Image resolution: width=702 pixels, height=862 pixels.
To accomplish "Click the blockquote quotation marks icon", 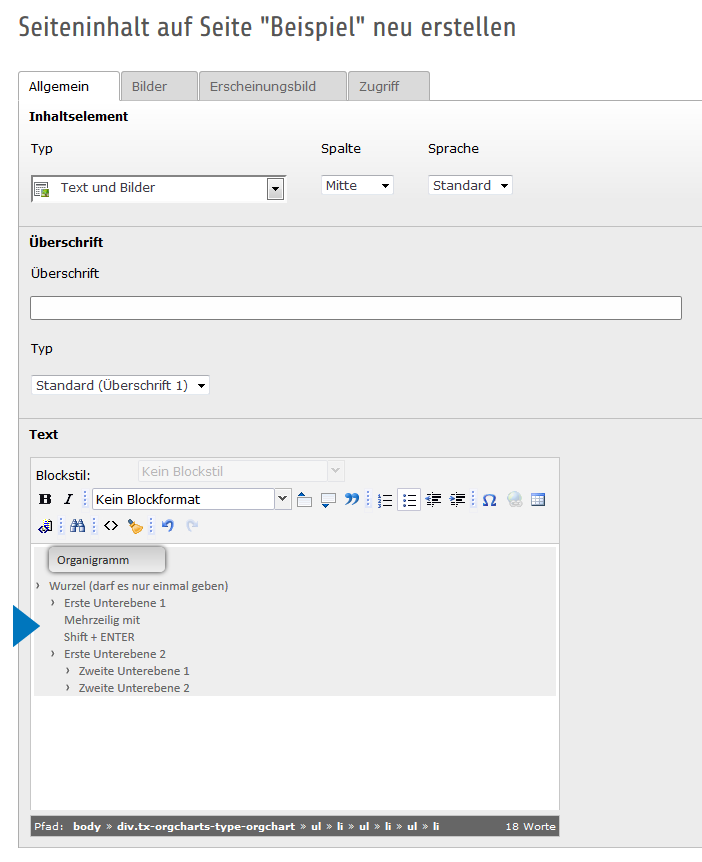I will pos(351,499).
